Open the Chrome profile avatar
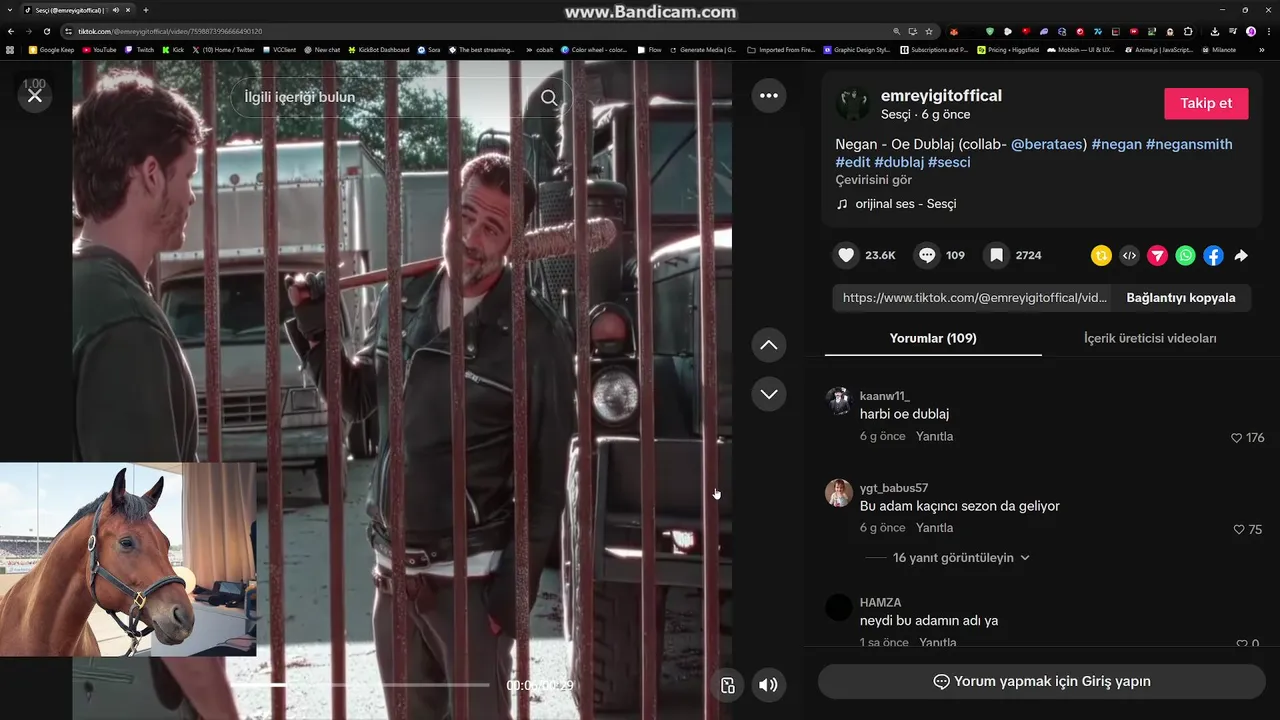The height and width of the screenshot is (720, 1280). click(x=1251, y=31)
